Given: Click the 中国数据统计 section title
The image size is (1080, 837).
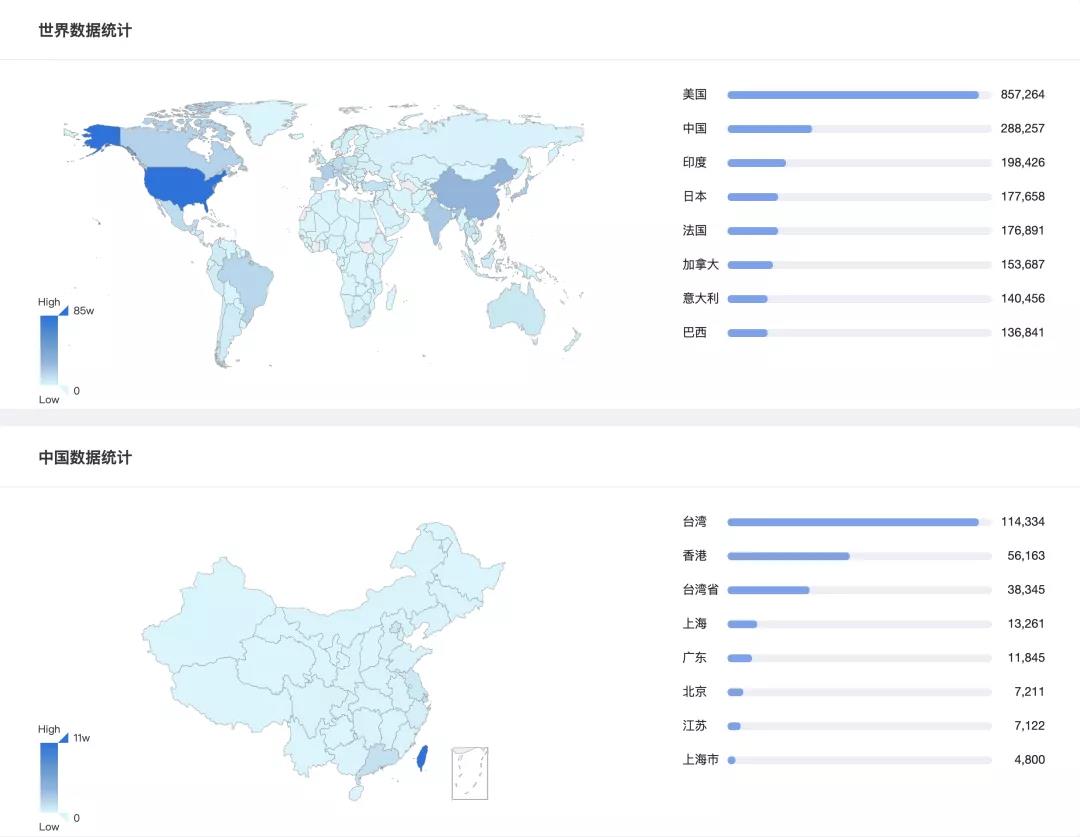Looking at the screenshot, I should click(x=85, y=457).
